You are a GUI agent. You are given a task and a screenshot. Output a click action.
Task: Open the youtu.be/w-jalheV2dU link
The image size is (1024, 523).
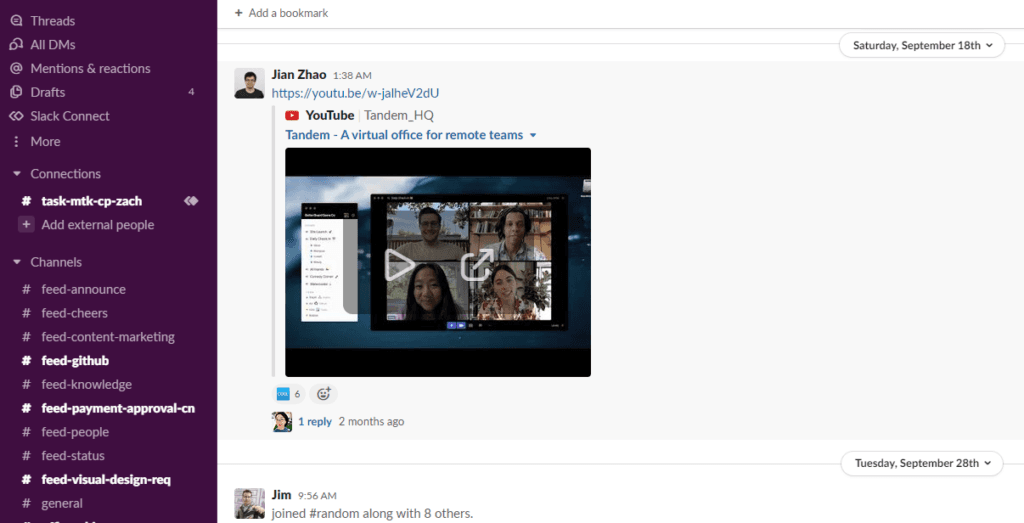(355, 93)
